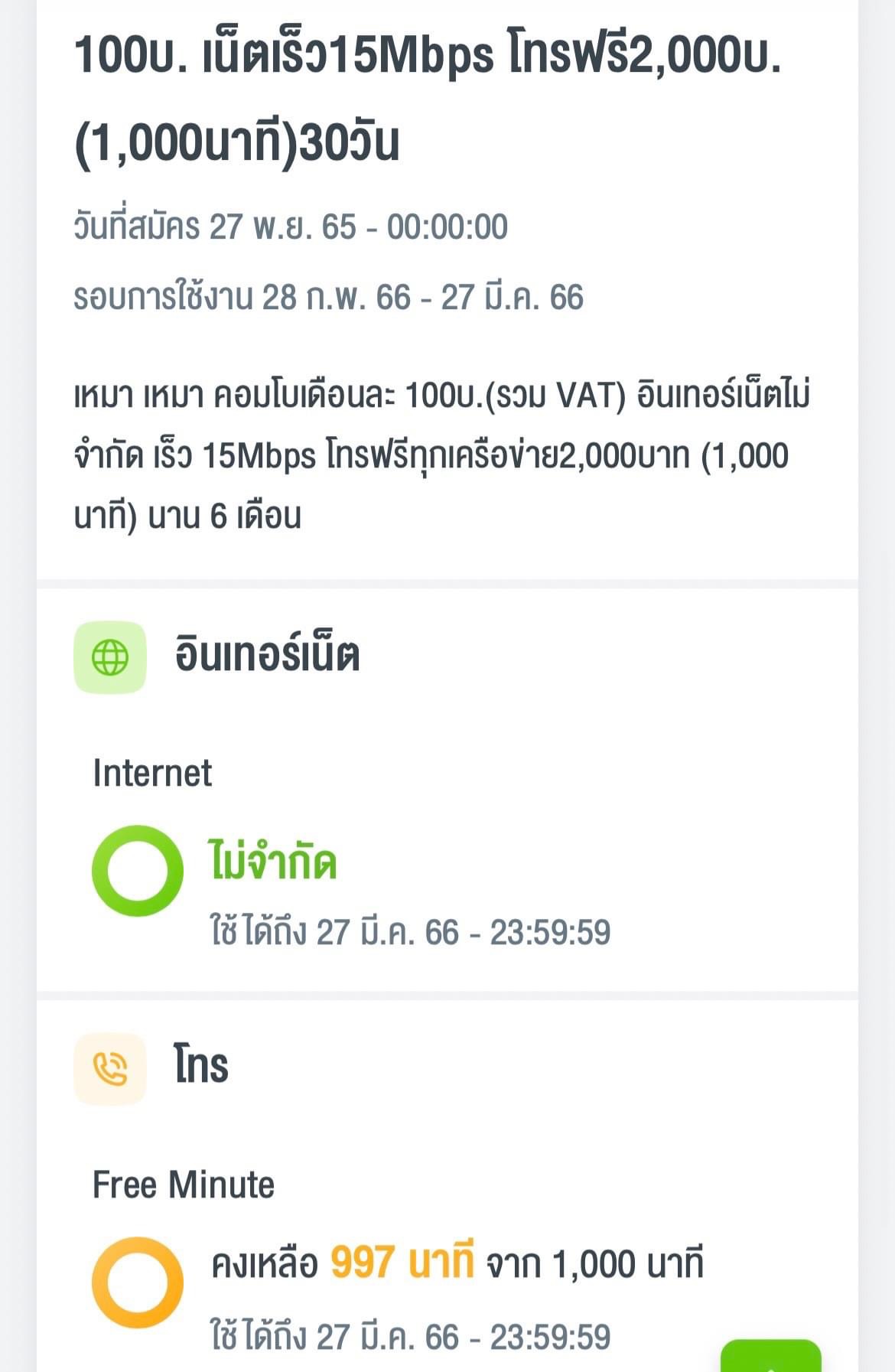Click the Free Minute label
The image size is (895, 1372).
[184, 1185]
